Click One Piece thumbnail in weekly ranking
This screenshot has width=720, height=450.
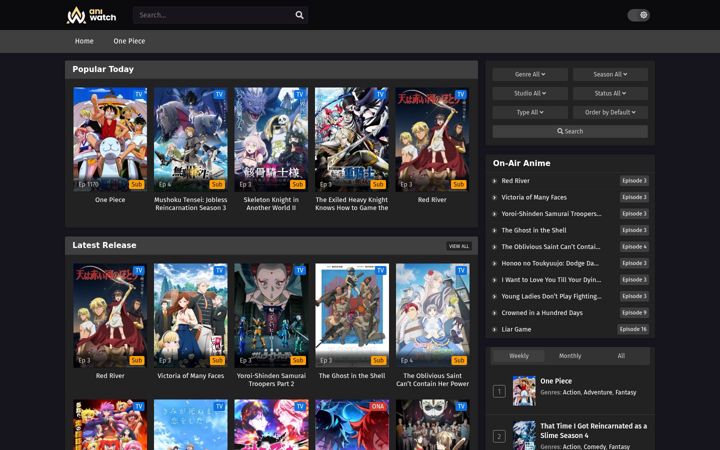click(524, 391)
